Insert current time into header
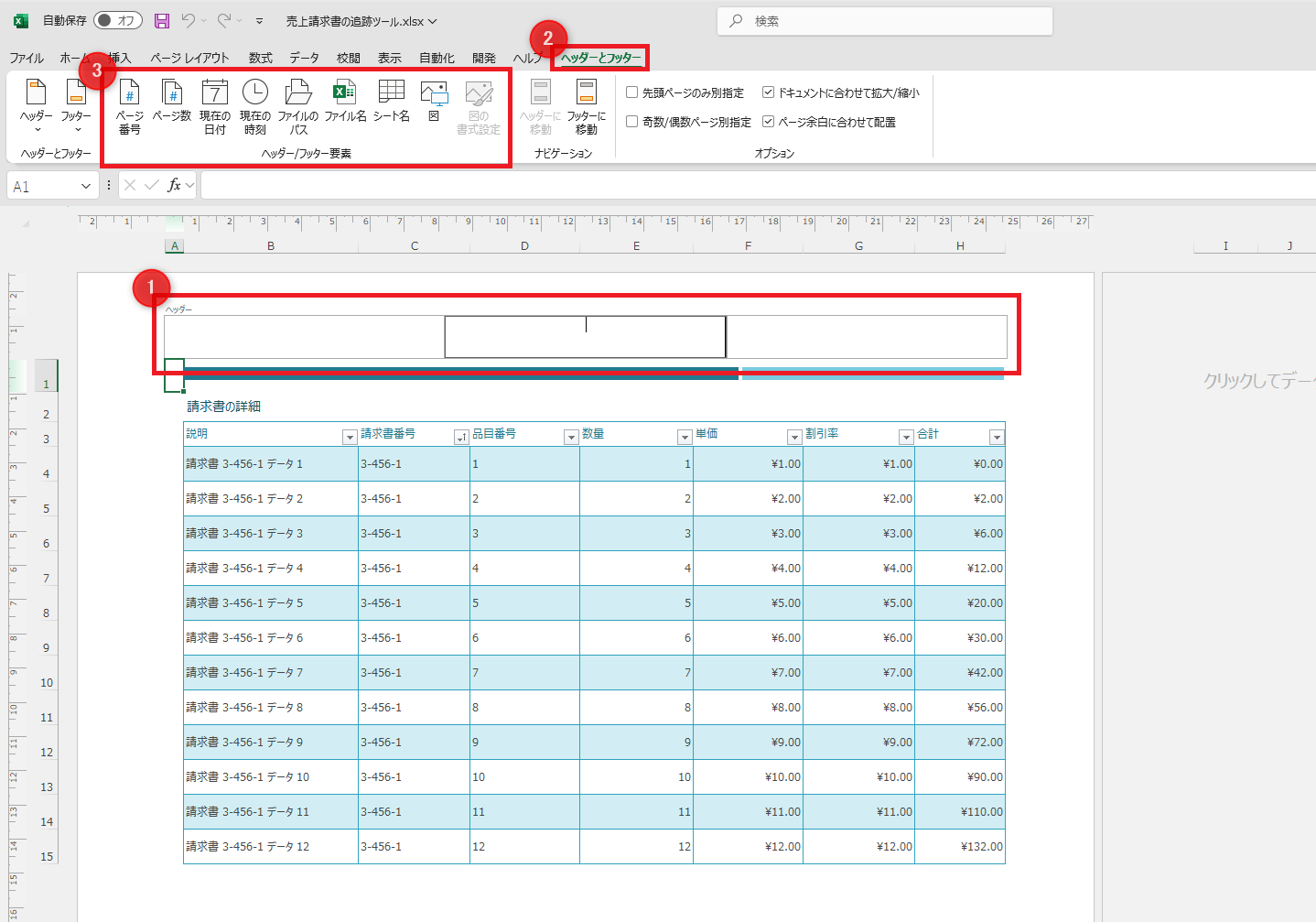This screenshot has width=1316, height=922. pyautogui.click(x=255, y=107)
